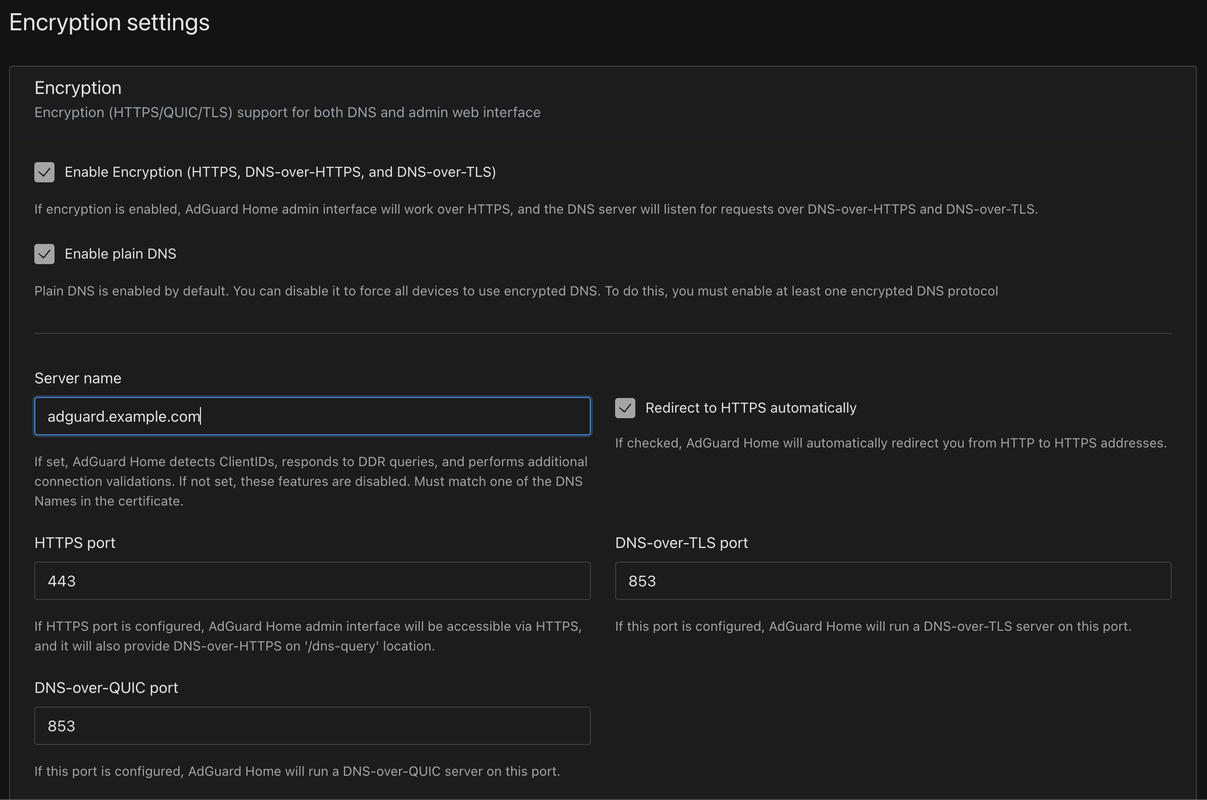Screen dimensions: 1207x800
Task: Click the DNS-over-QUIC server help text
Action: click(296, 771)
